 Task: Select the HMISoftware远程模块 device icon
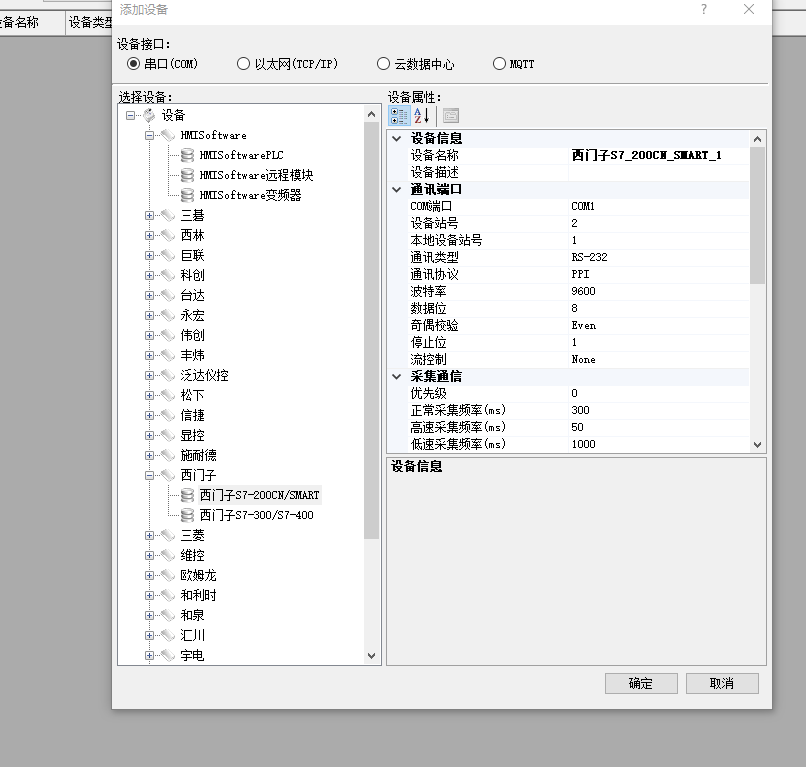[187, 175]
